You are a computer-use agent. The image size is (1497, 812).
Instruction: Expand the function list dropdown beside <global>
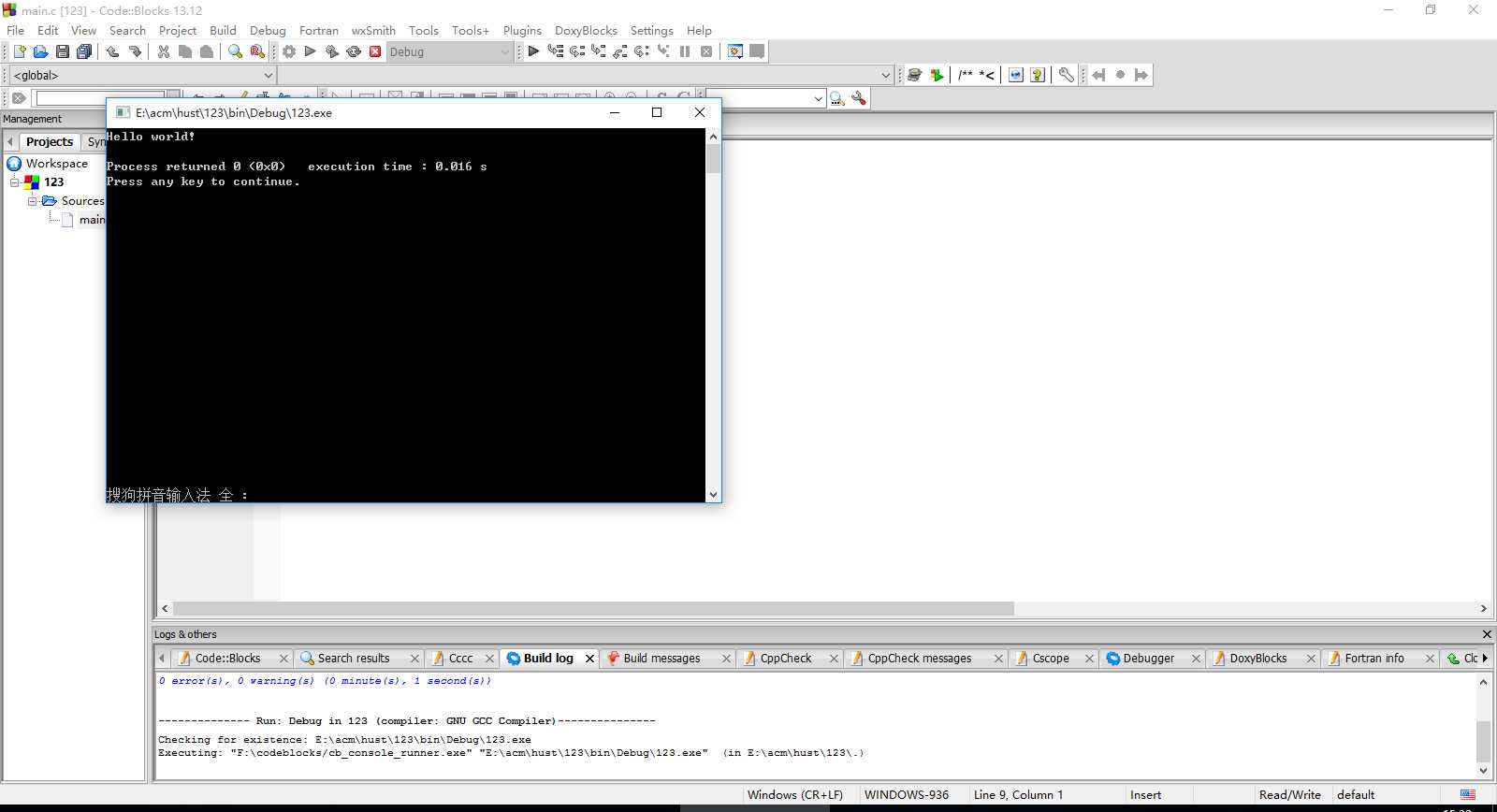coord(886,75)
